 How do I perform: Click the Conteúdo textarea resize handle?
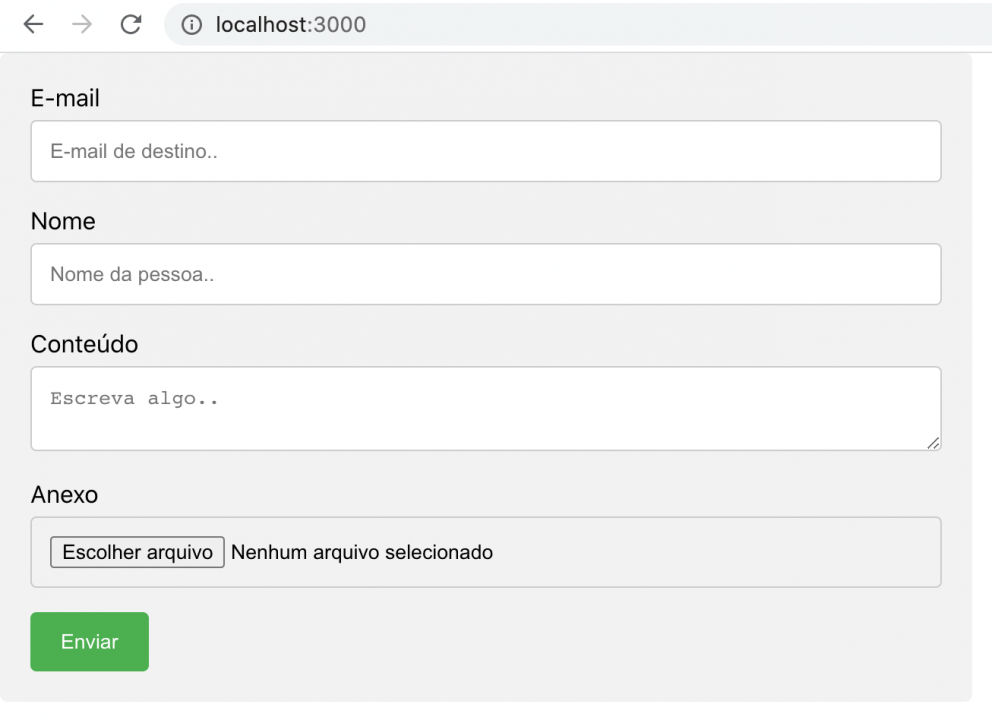pos(933,443)
